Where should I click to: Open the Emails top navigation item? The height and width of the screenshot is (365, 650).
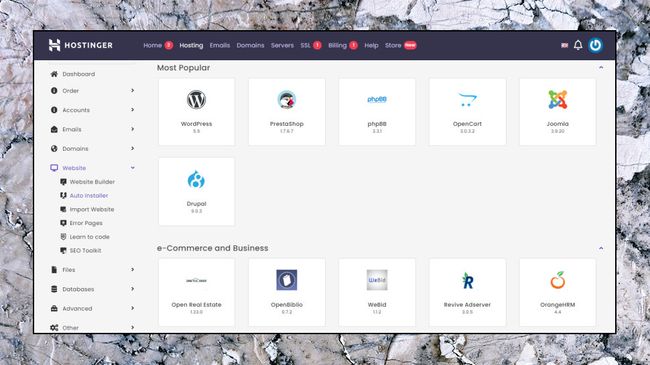(x=220, y=45)
